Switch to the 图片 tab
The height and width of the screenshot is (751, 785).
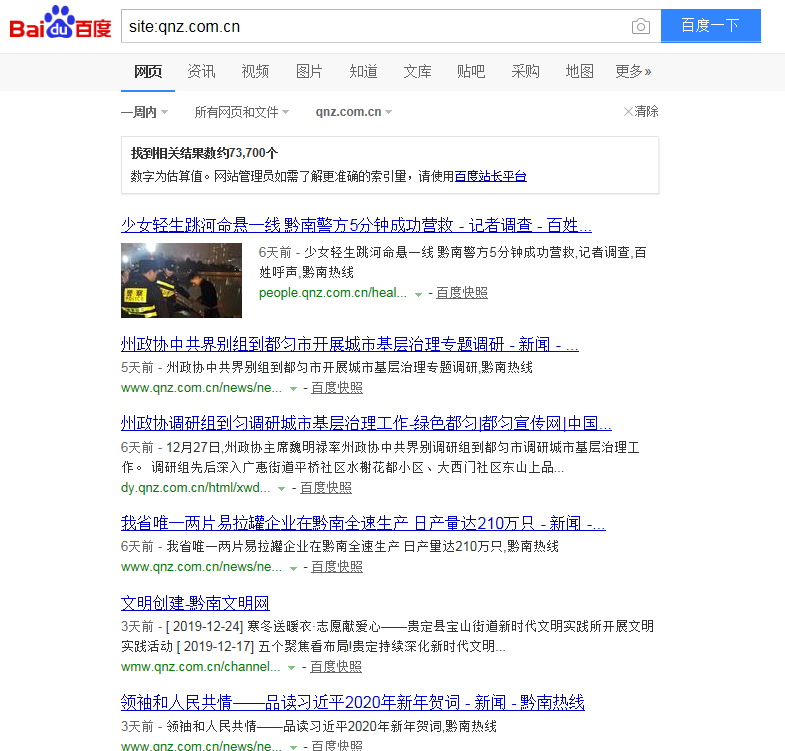tap(309, 72)
